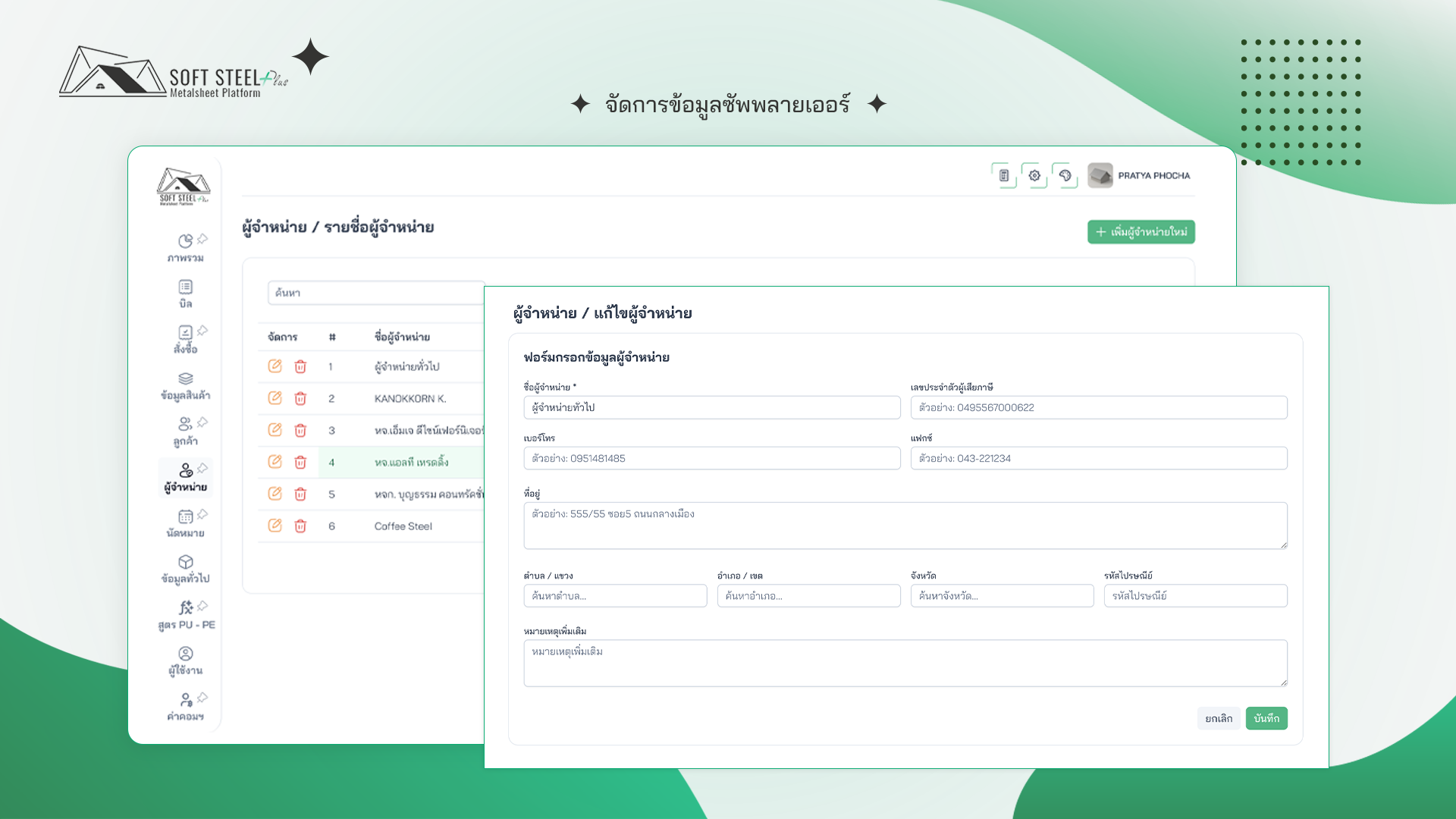
Task: Open settings gear in the header
Action: [1034, 175]
